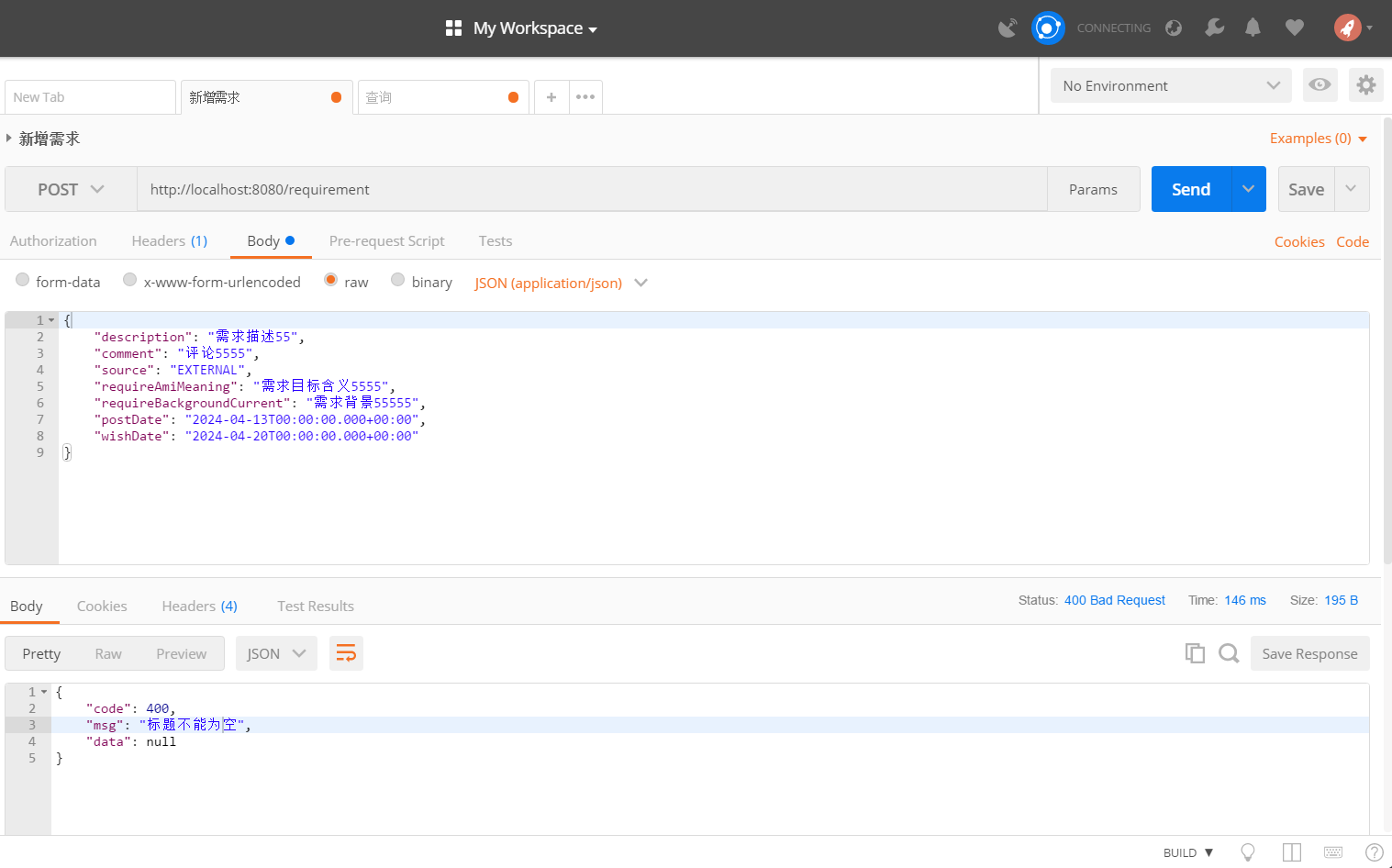Select the form-data radio button
The height and width of the screenshot is (868, 1392).
click(23, 280)
